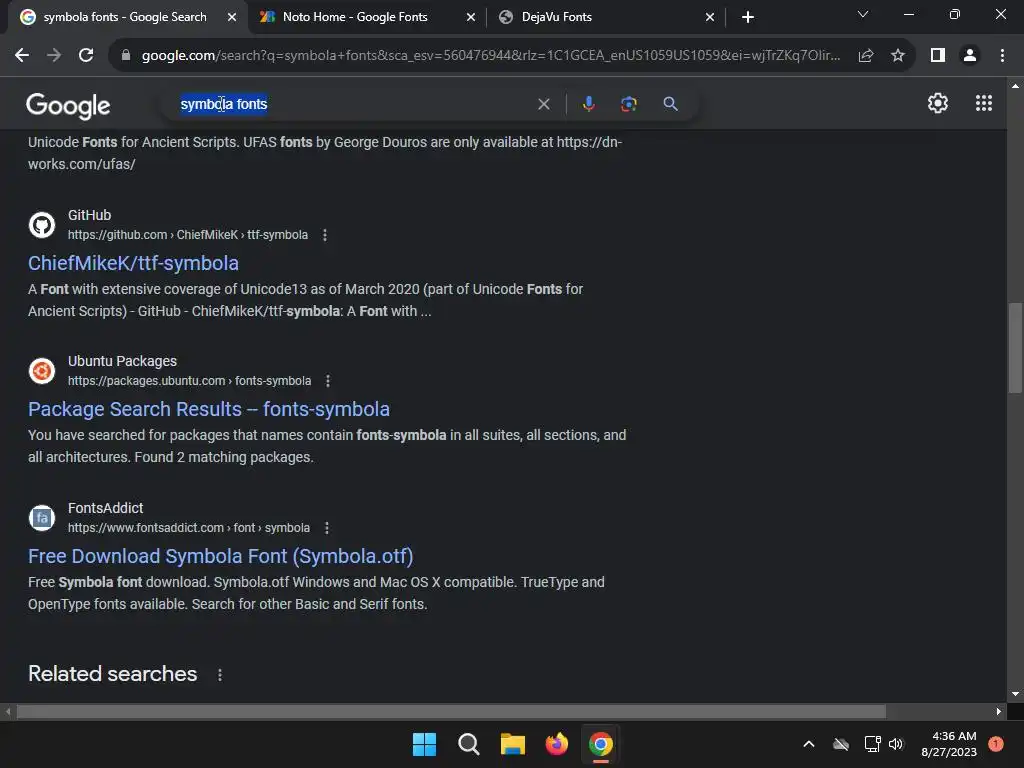The height and width of the screenshot is (768, 1024).
Task: Open FontsAddict result favicon
Action: point(42,518)
